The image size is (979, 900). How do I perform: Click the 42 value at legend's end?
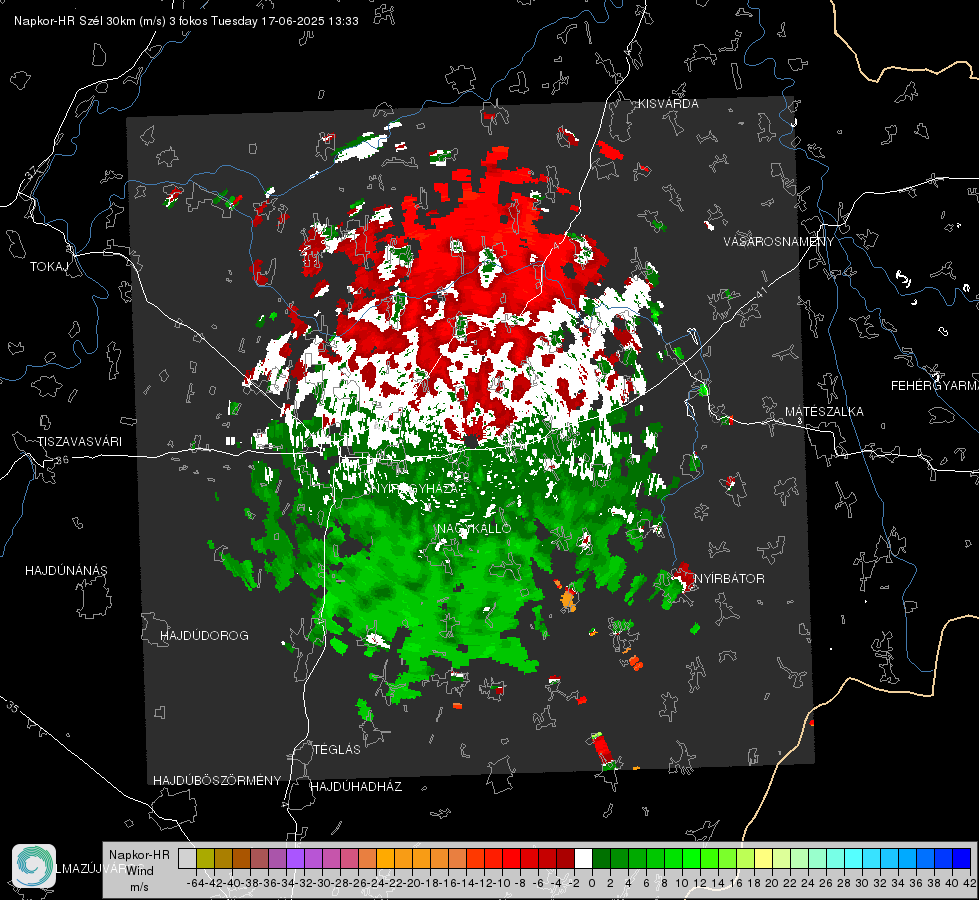point(969,883)
